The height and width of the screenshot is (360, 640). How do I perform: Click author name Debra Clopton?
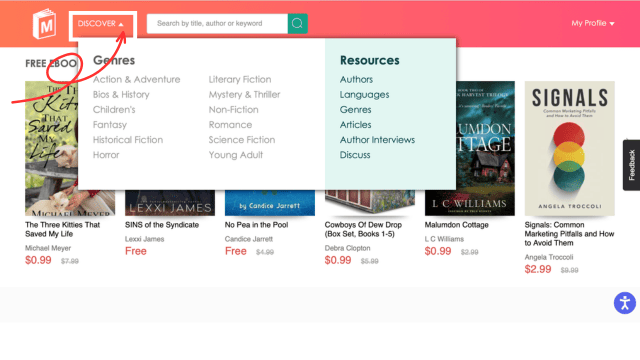point(347,248)
